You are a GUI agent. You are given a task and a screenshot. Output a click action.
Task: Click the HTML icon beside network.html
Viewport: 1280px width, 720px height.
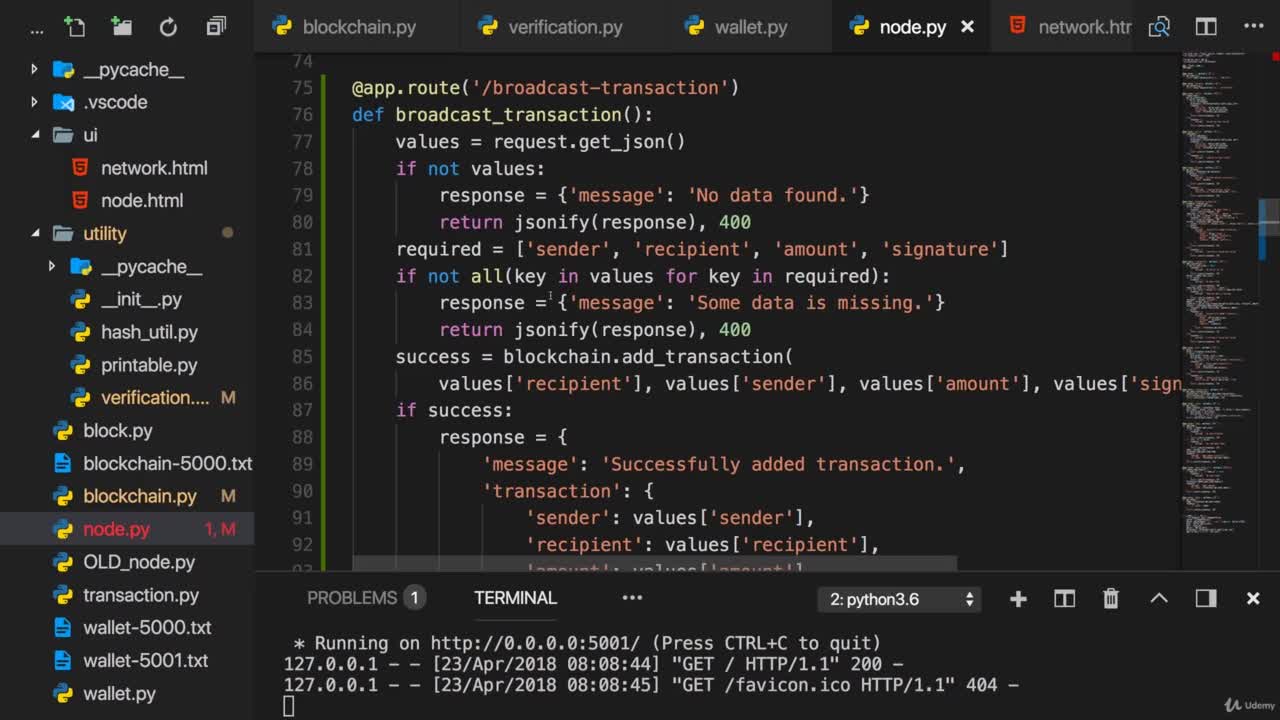tap(81, 167)
